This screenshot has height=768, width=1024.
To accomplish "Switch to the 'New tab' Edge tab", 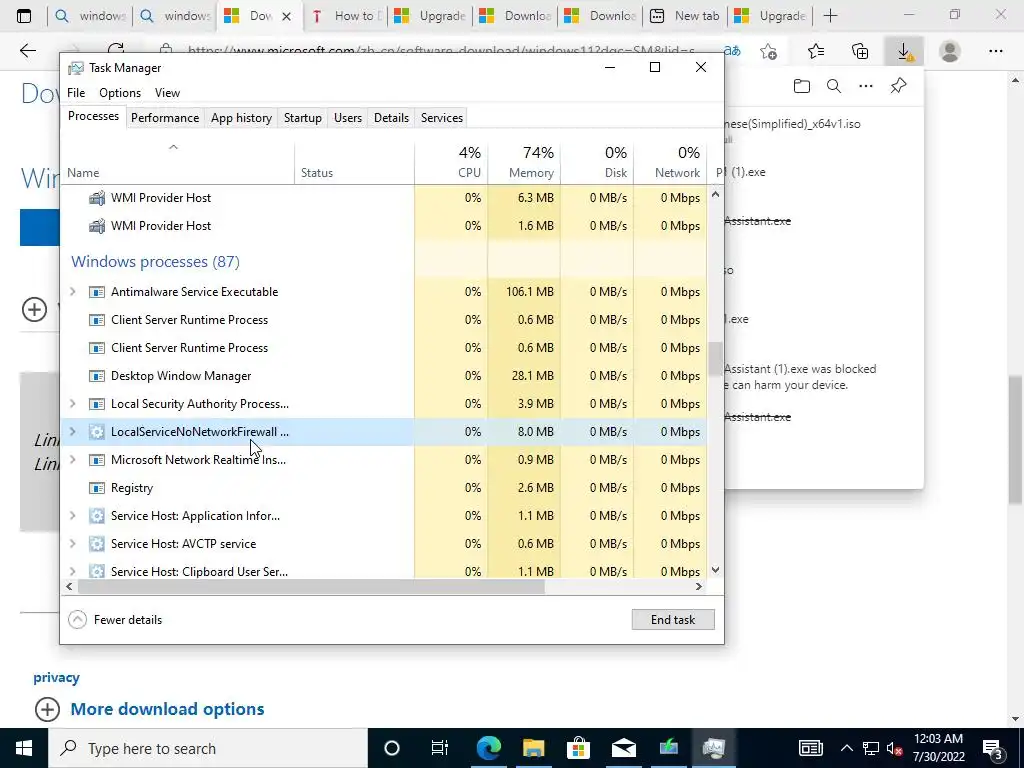I will click(x=684, y=16).
